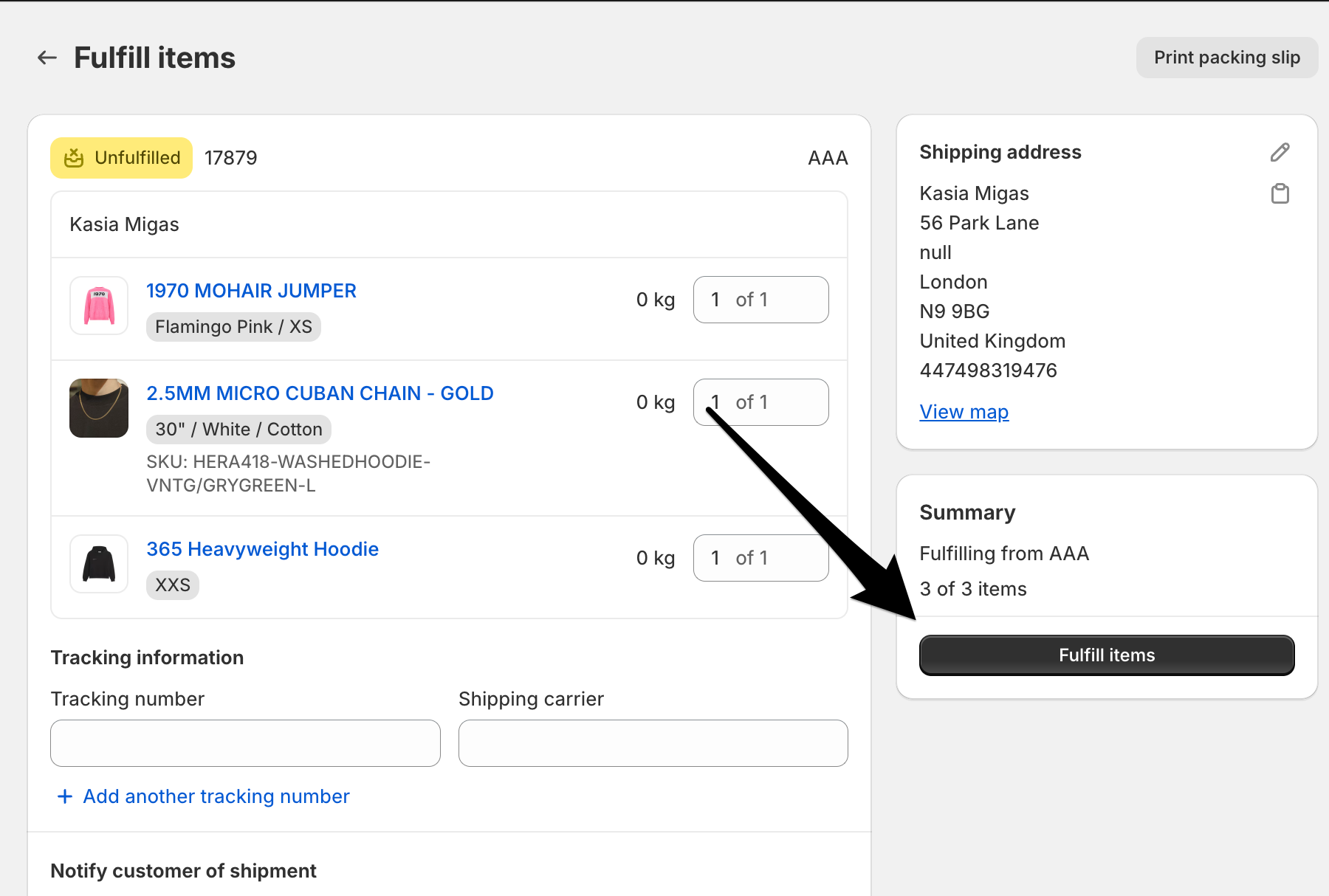Click customer name Kasia Migas in order card
The image size is (1329, 896).
point(124,224)
